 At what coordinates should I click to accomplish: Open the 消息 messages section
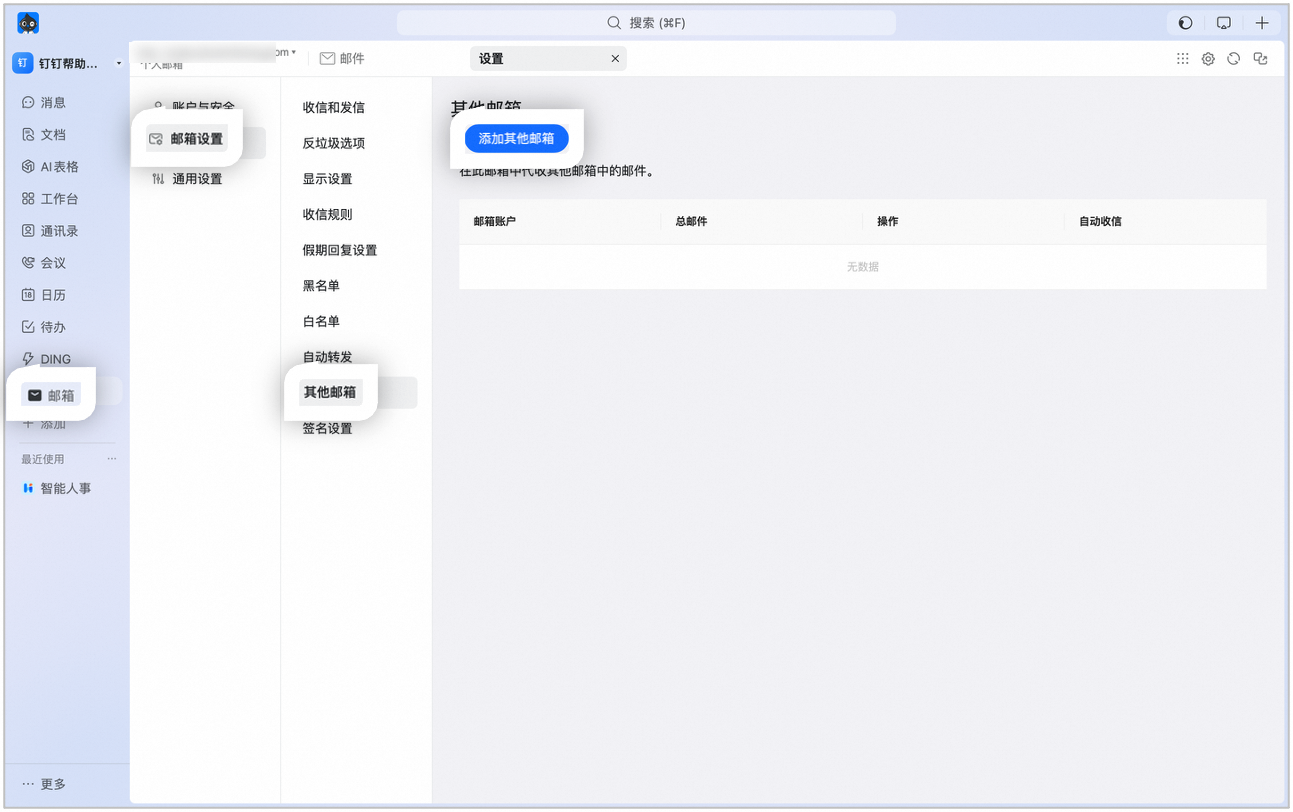pyautogui.click(x=44, y=102)
